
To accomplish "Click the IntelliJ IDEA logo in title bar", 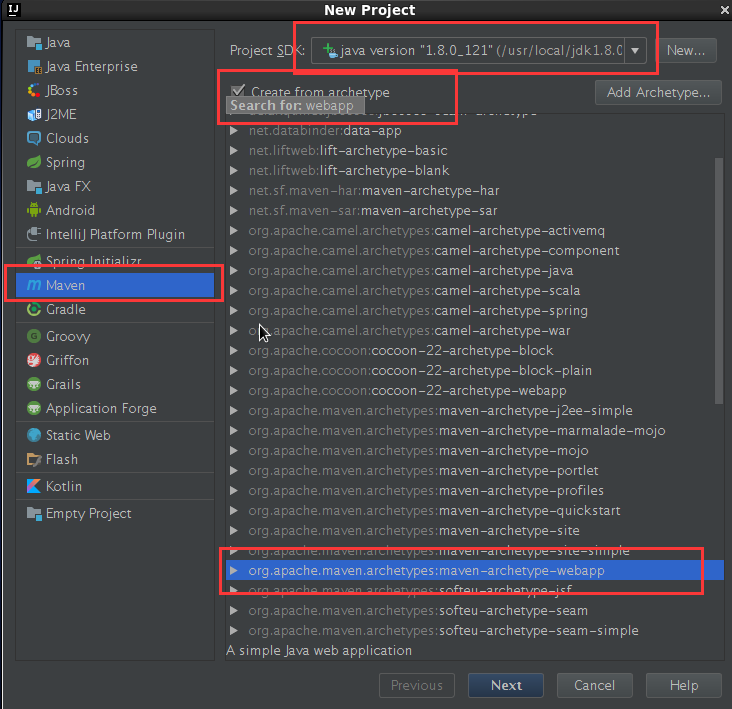I will [14, 9].
